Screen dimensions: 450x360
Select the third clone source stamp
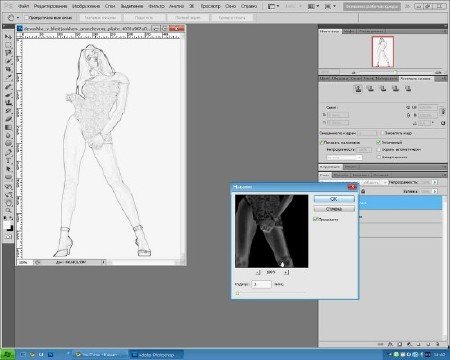[383, 89]
